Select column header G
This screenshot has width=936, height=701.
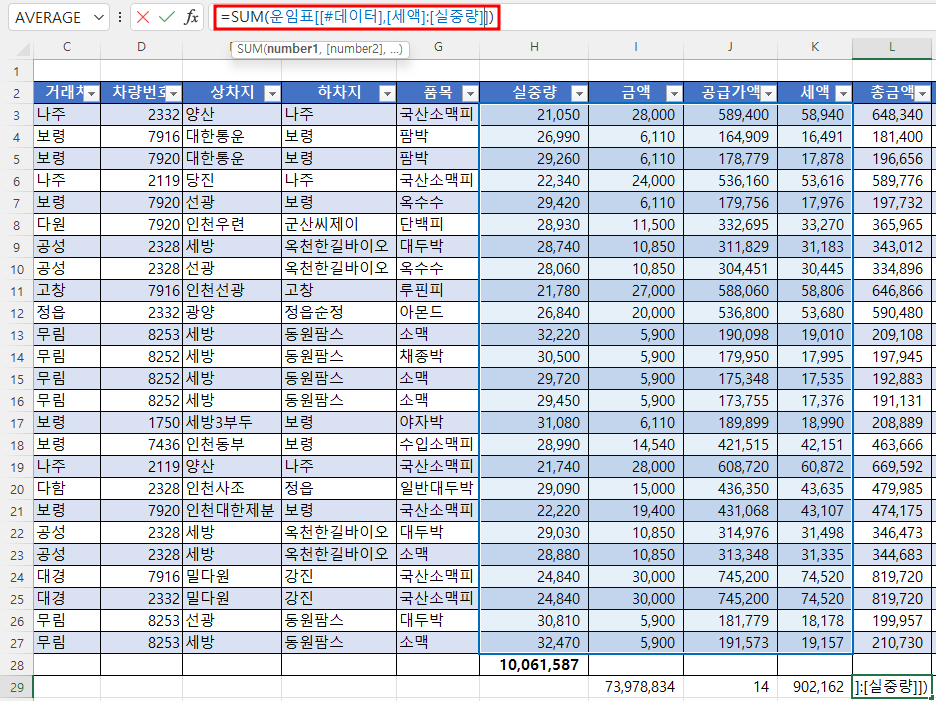pyautogui.click(x=439, y=47)
